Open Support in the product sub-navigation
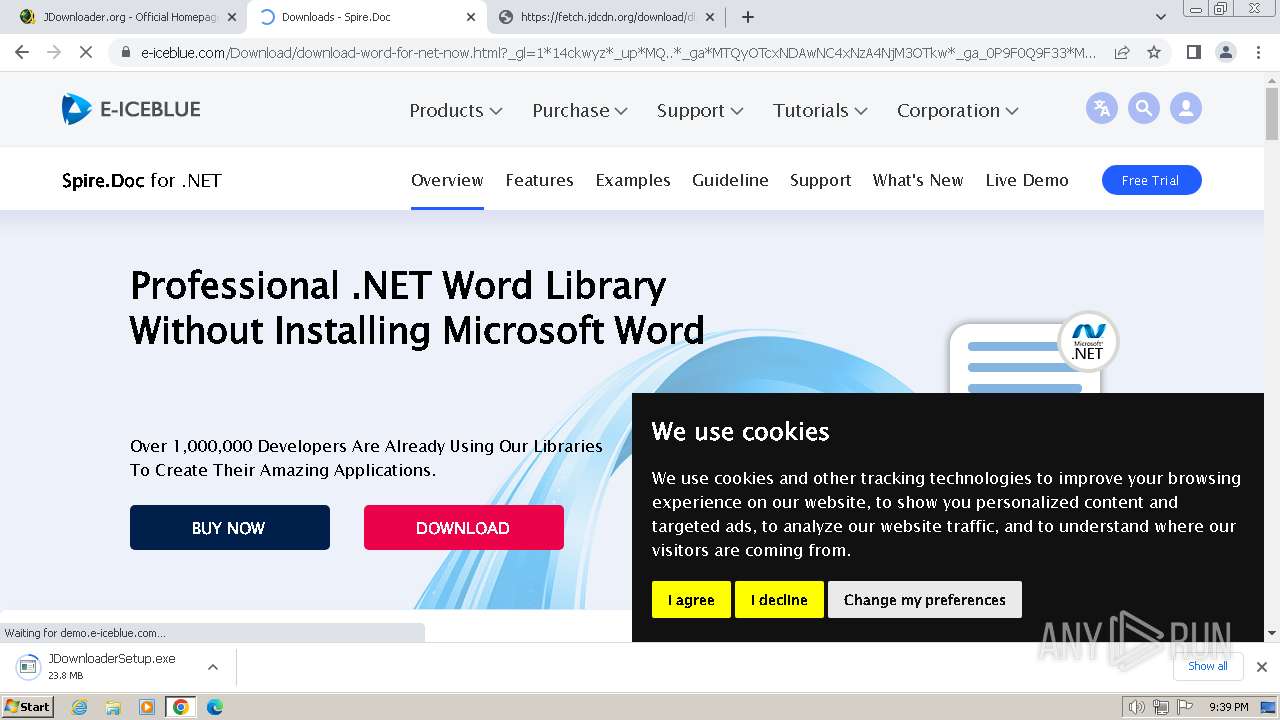The image size is (1280, 720). point(820,180)
